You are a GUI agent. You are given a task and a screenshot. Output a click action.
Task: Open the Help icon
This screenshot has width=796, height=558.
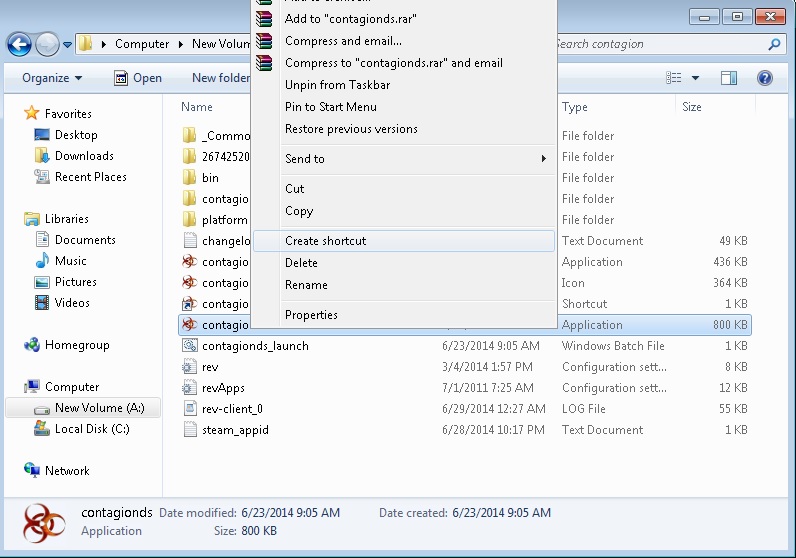click(765, 78)
